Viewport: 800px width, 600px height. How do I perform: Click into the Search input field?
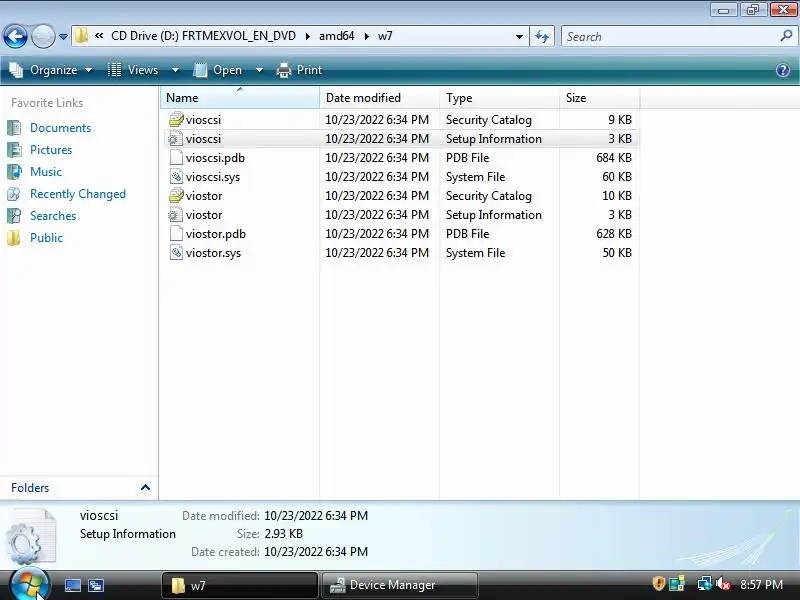671,37
